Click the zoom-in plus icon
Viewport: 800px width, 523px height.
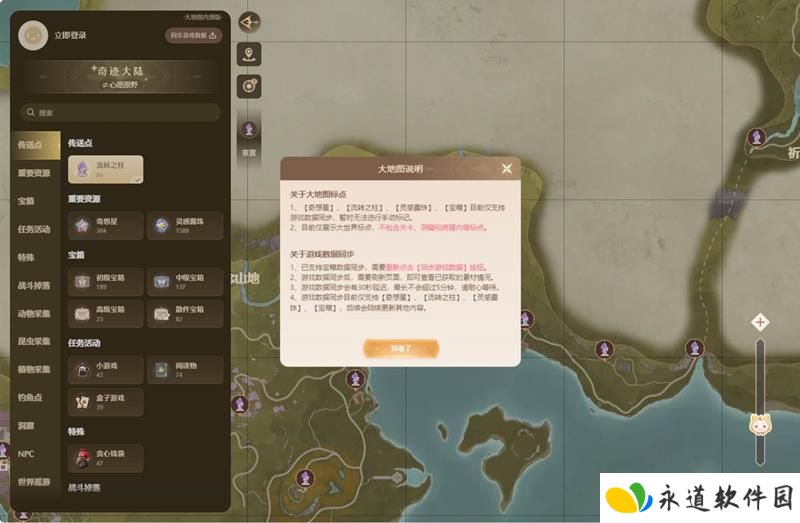click(760, 322)
